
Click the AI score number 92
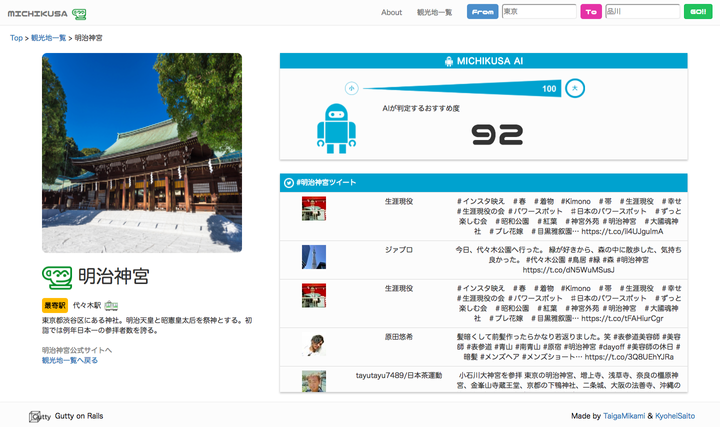tap(497, 135)
